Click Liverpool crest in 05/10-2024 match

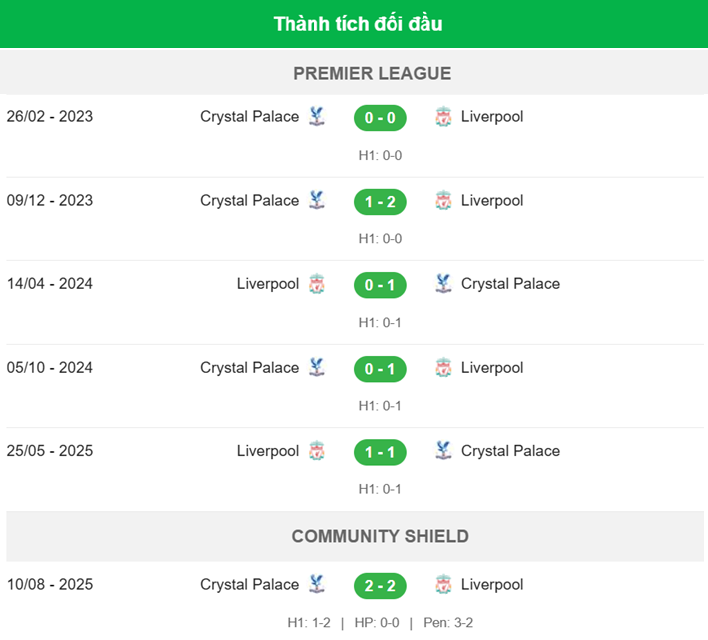click(443, 368)
